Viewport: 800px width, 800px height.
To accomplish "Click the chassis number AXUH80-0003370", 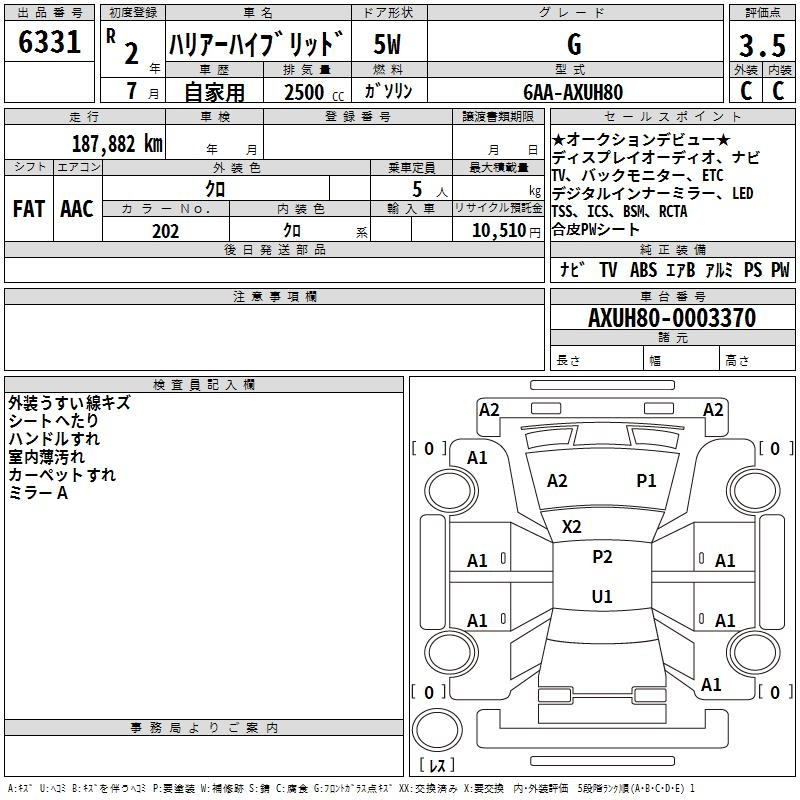I will (672, 318).
